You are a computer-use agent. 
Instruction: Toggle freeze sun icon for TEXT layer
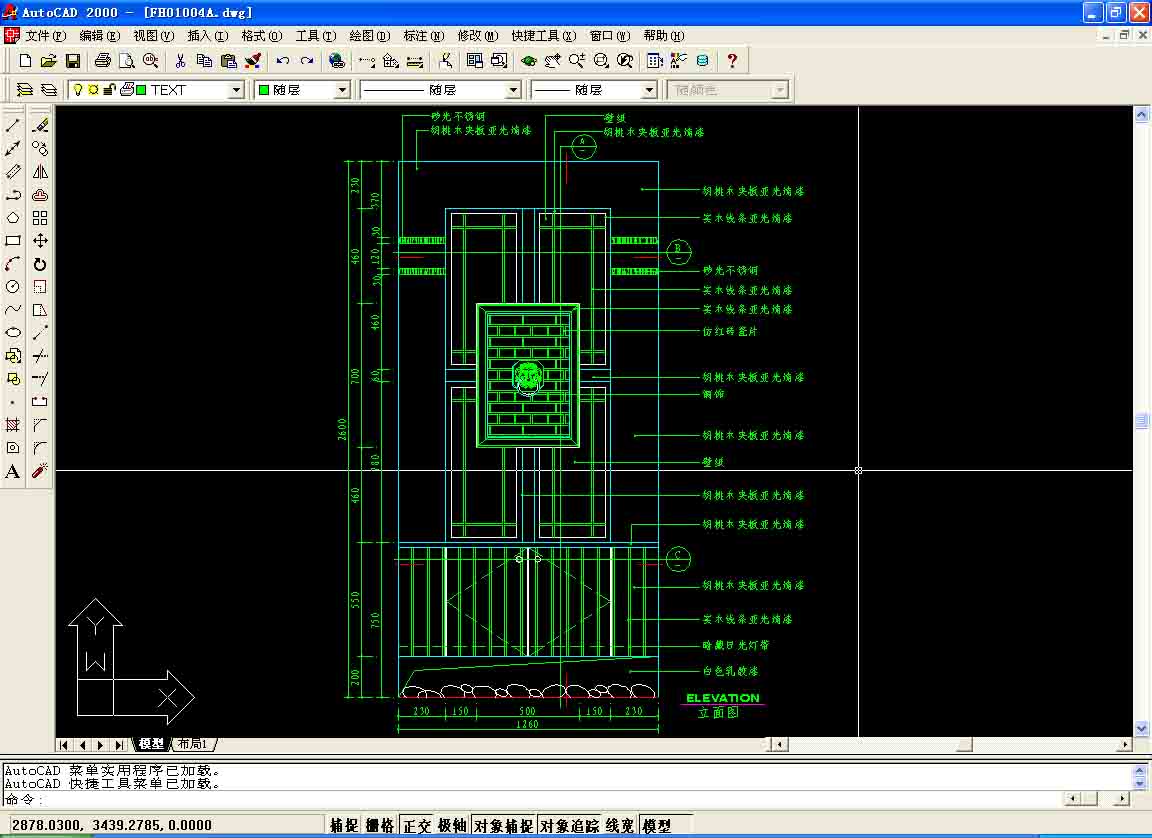pyautogui.click(x=93, y=90)
